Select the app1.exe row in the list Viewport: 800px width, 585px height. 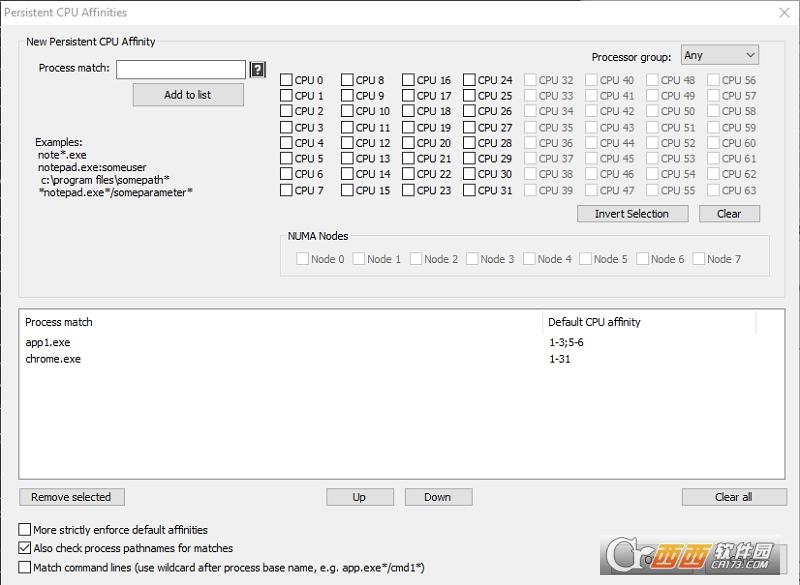(401, 342)
